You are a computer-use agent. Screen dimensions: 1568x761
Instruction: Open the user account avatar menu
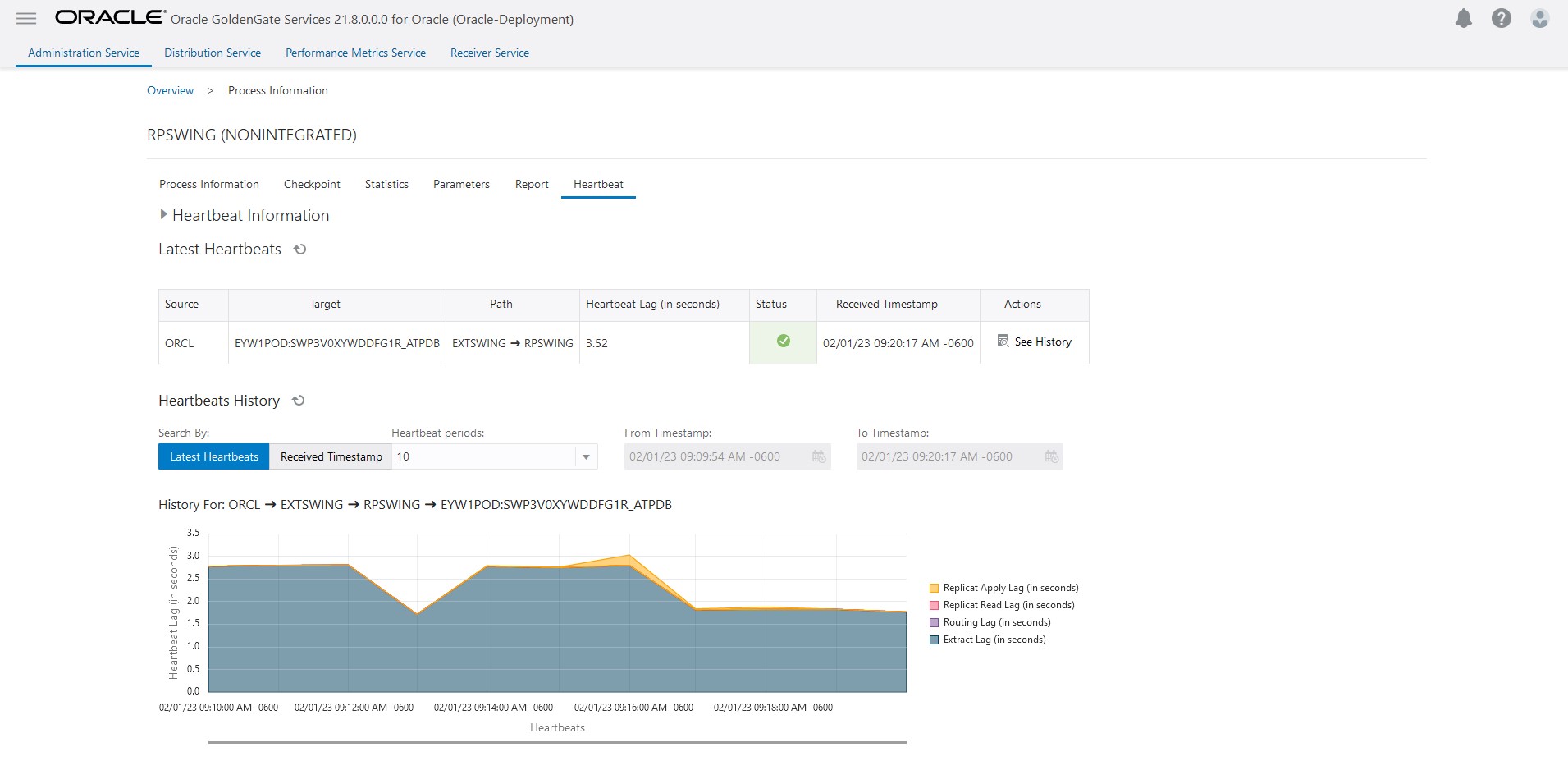point(1539,18)
